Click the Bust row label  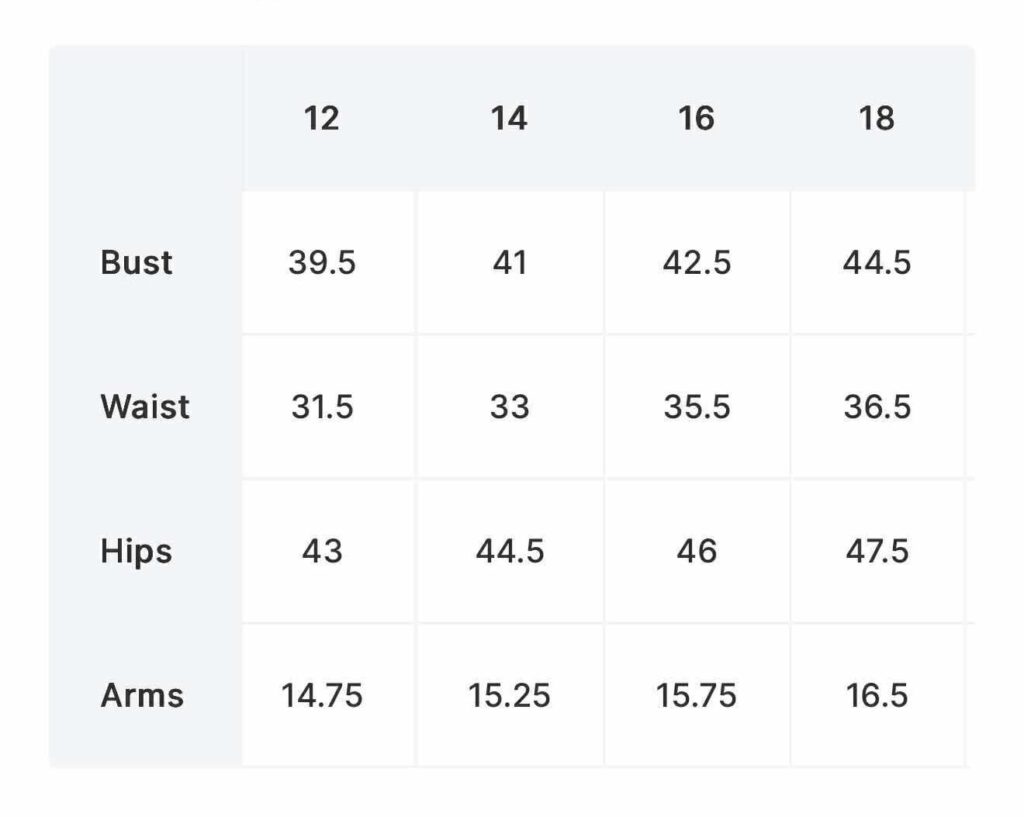(x=136, y=263)
